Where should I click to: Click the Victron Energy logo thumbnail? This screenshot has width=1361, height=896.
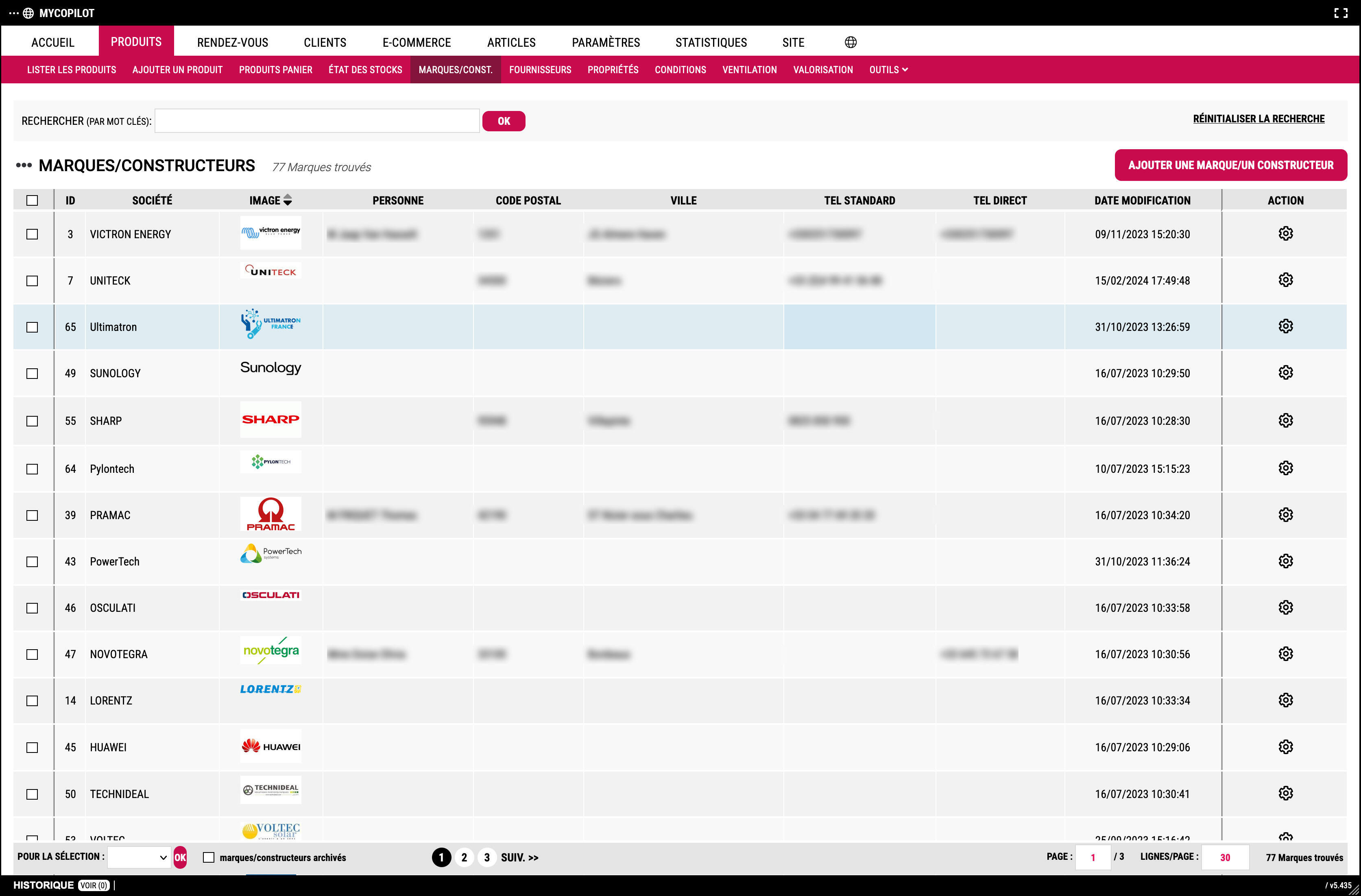pos(270,233)
